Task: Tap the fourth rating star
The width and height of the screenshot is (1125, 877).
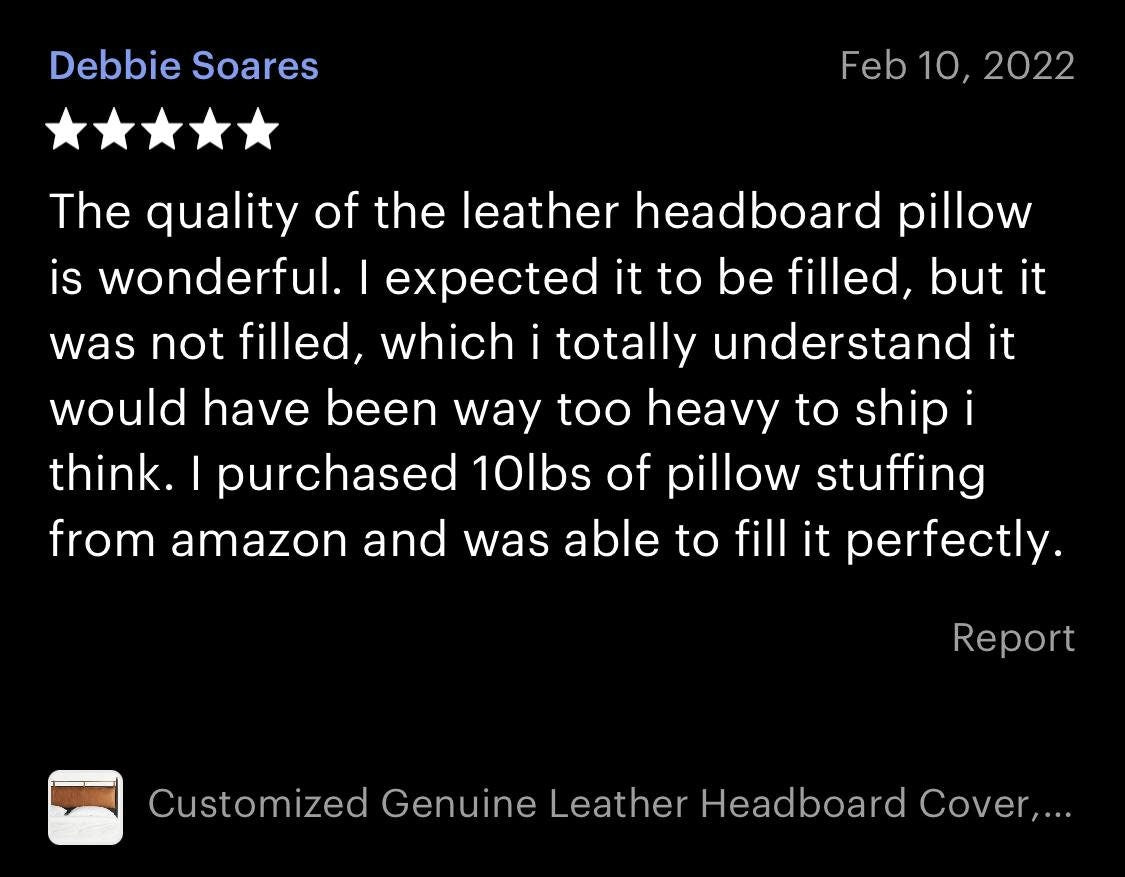Action: coord(210,129)
